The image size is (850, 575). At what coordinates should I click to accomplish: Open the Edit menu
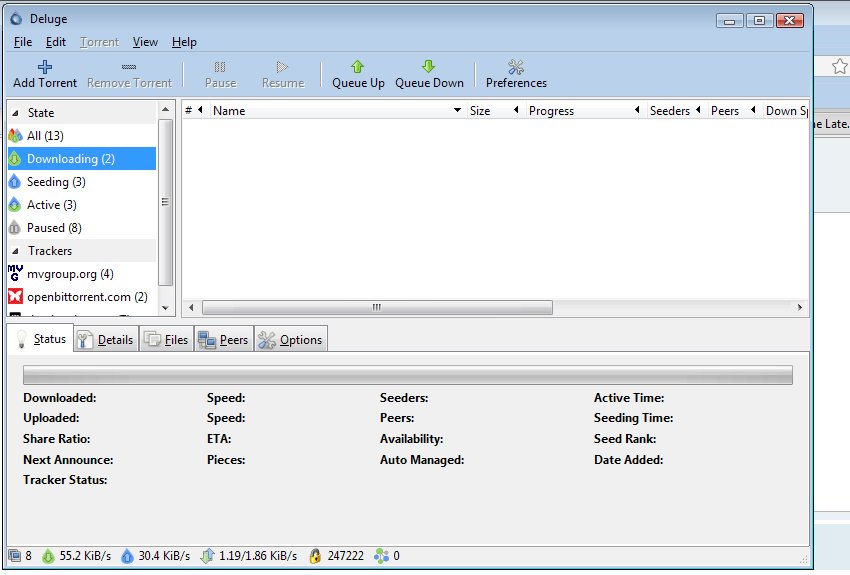pyautogui.click(x=55, y=42)
